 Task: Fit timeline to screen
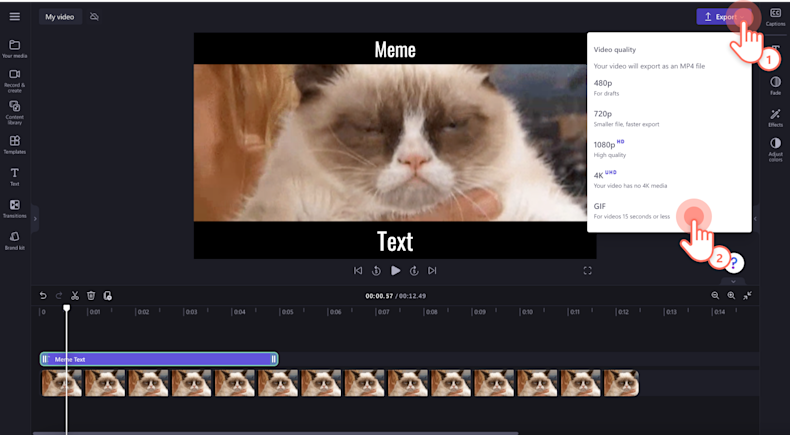(747, 295)
